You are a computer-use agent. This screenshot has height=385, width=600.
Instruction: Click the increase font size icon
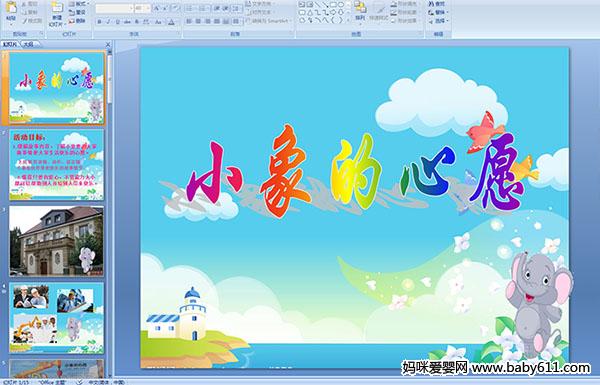pyautogui.click(x=157, y=8)
